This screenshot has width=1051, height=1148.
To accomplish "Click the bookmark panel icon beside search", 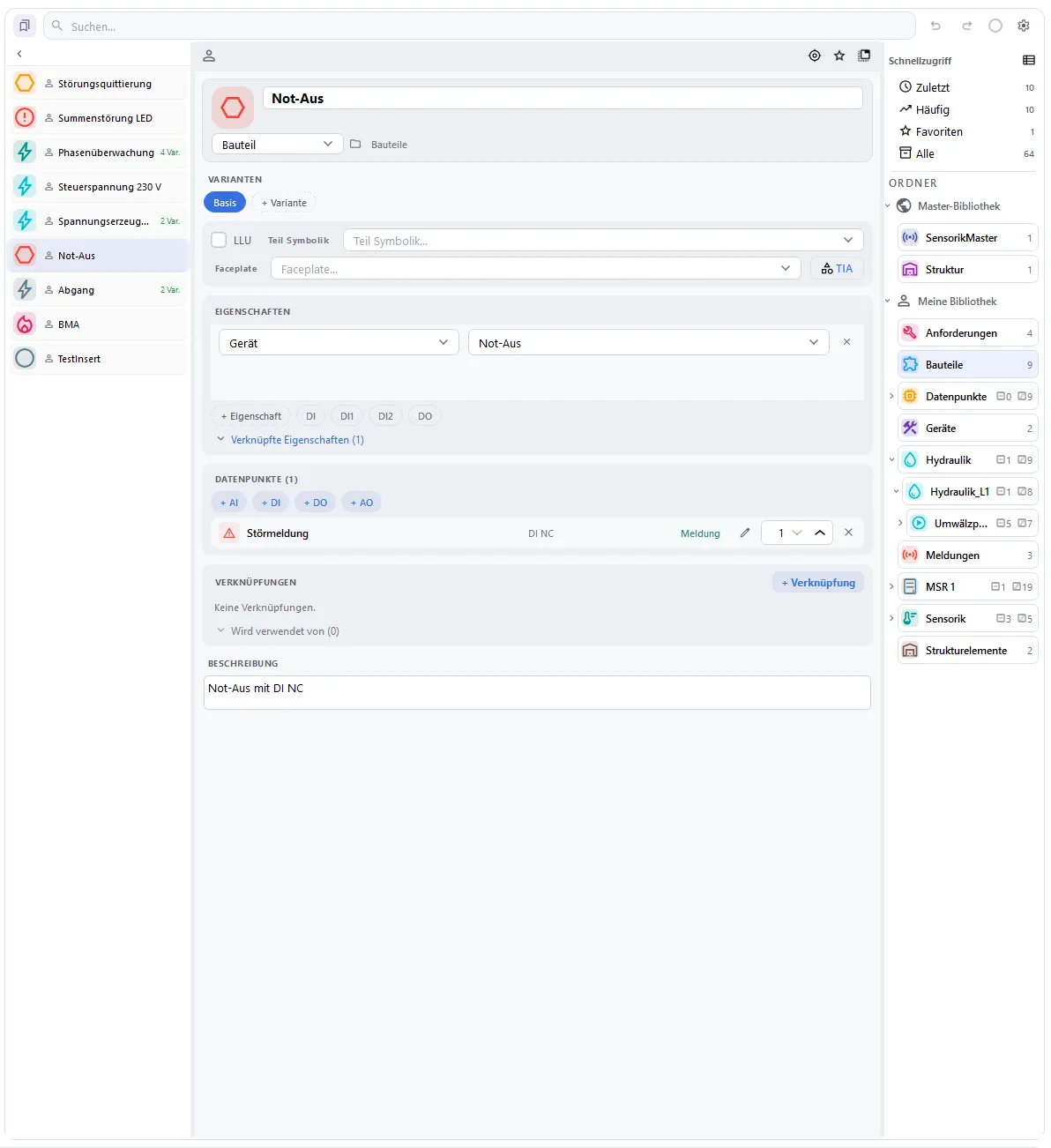I will pyautogui.click(x=25, y=26).
